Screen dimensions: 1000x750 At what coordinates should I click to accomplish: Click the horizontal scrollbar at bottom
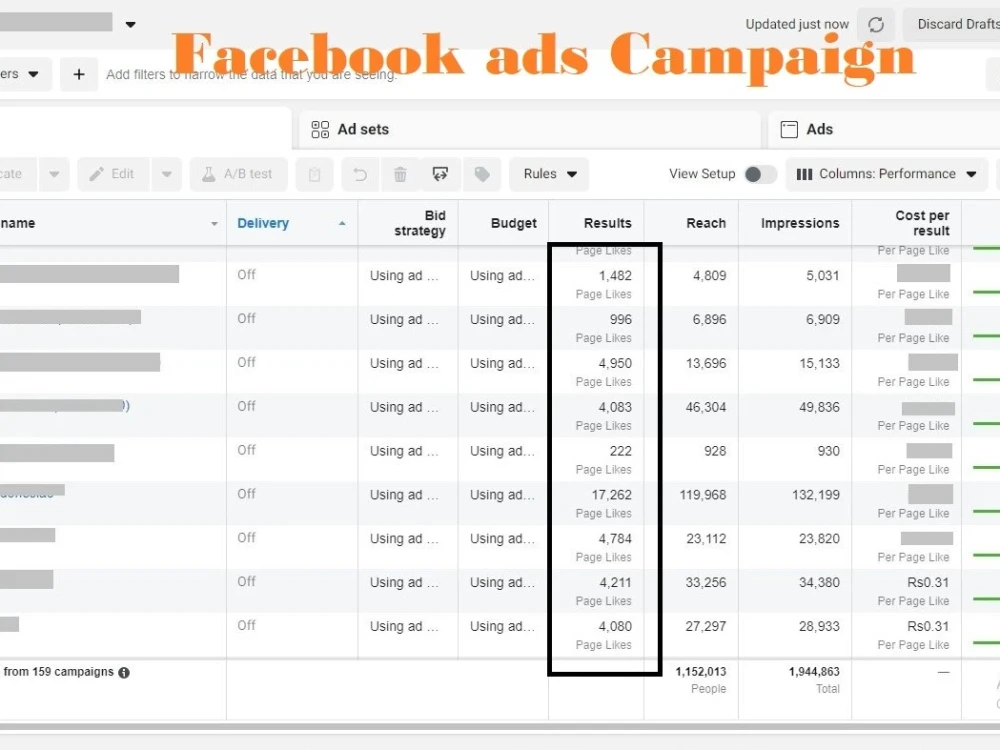(x=500, y=726)
